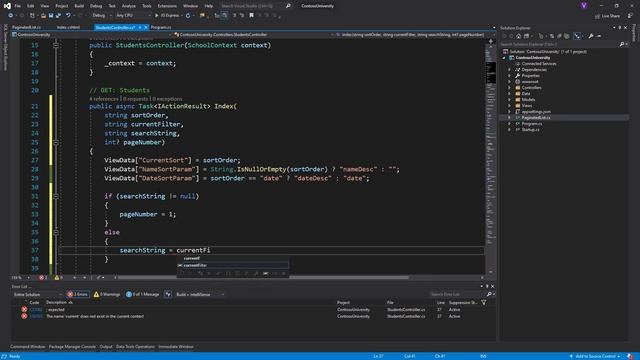
Task: Click the Search Solution Explorer input field
Action: pyautogui.click(x=559, y=44)
